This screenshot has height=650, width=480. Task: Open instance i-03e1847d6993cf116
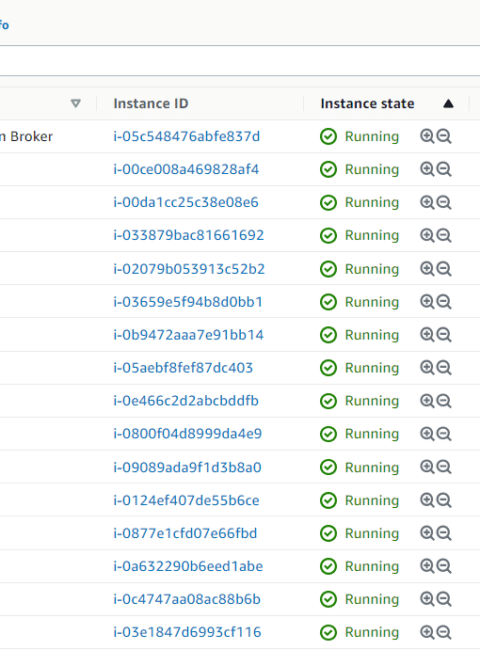pos(187,632)
